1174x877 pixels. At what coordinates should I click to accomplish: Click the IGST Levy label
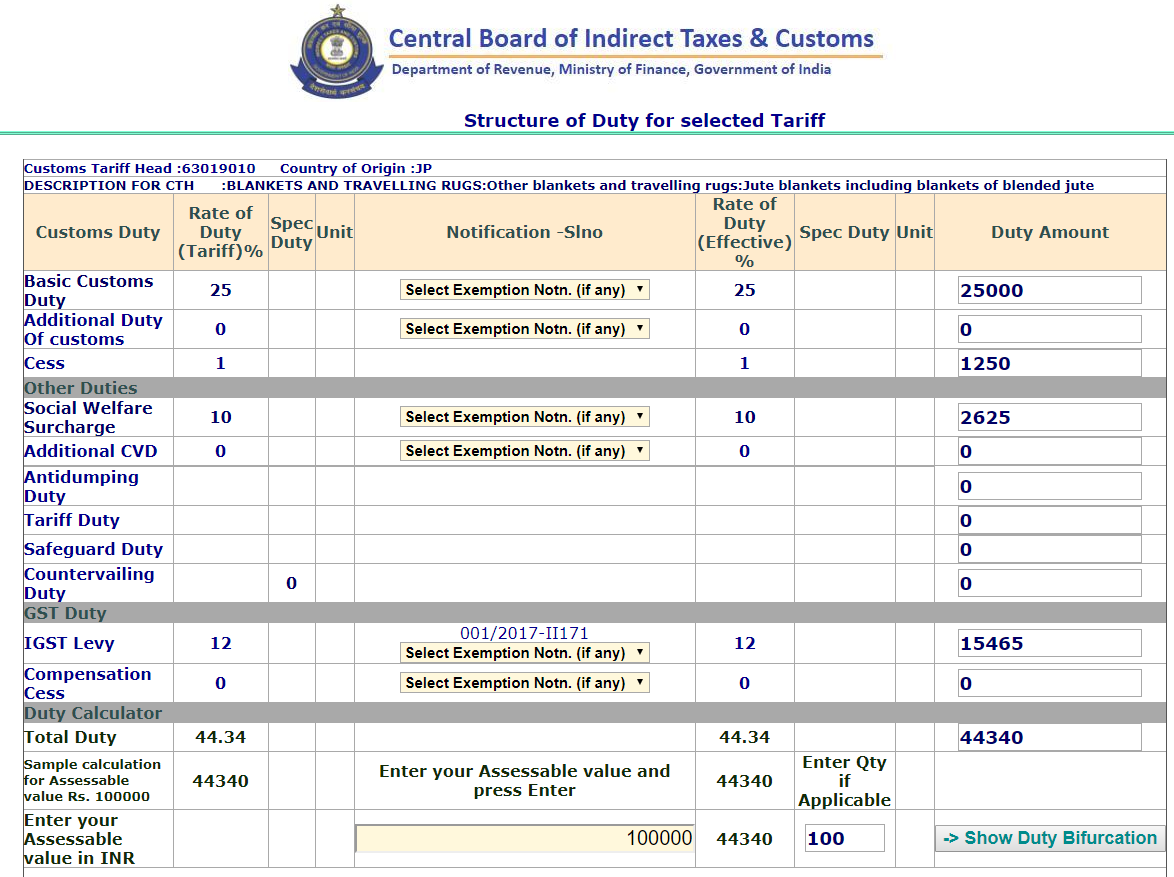pos(69,643)
